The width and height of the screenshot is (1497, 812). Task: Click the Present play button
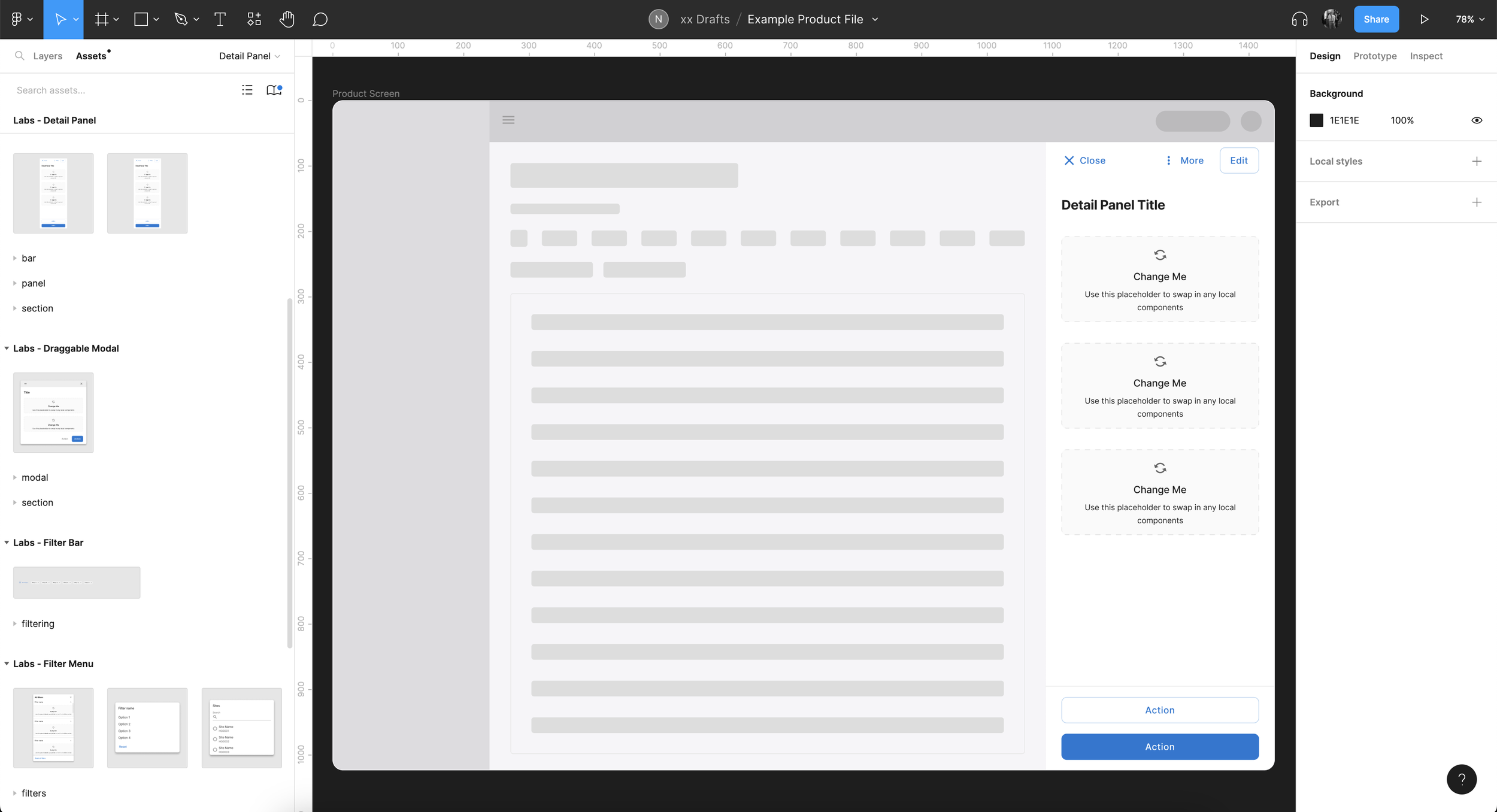pos(1424,19)
